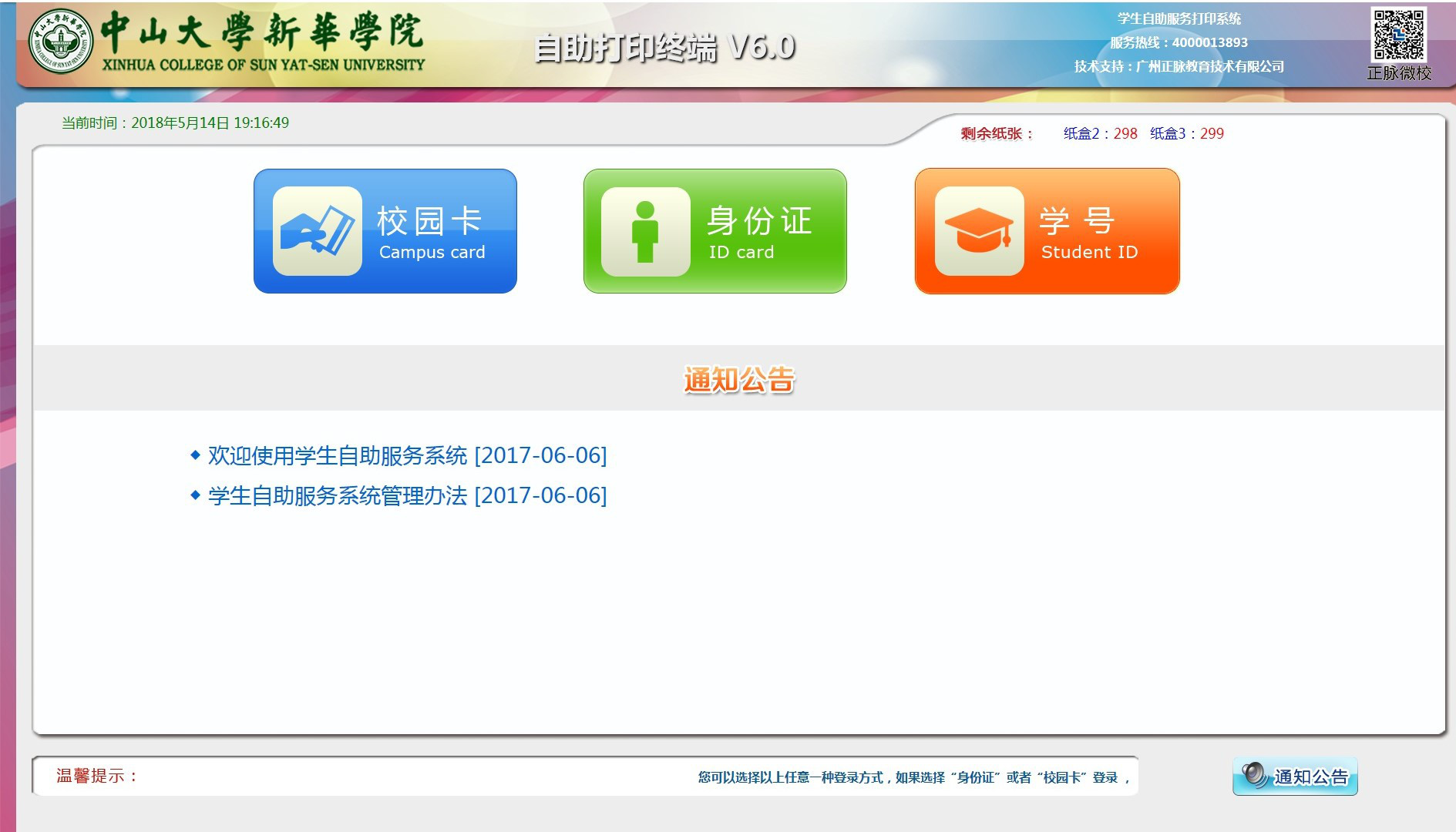The width and height of the screenshot is (1456, 832).
Task: Click the graduation cap icon
Action: pyautogui.click(x=979, y=231)
